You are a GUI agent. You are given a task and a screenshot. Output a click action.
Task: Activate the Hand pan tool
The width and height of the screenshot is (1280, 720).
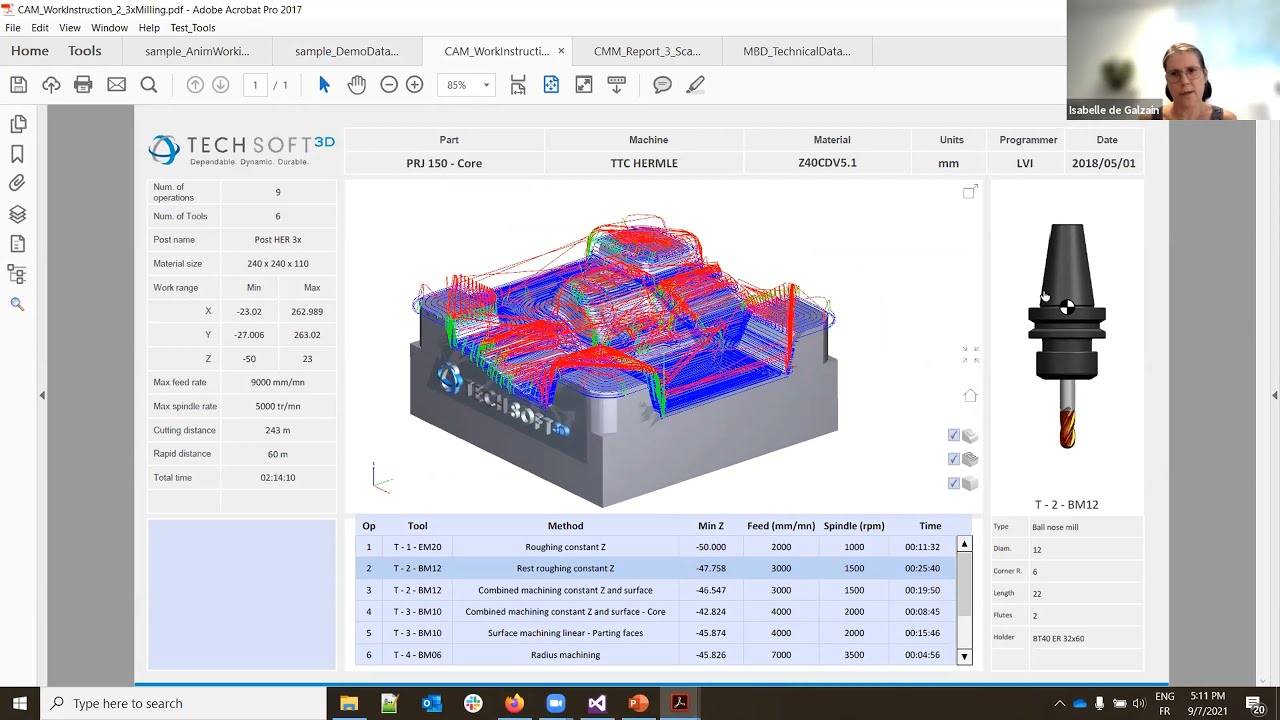click(x=357, y=85)
